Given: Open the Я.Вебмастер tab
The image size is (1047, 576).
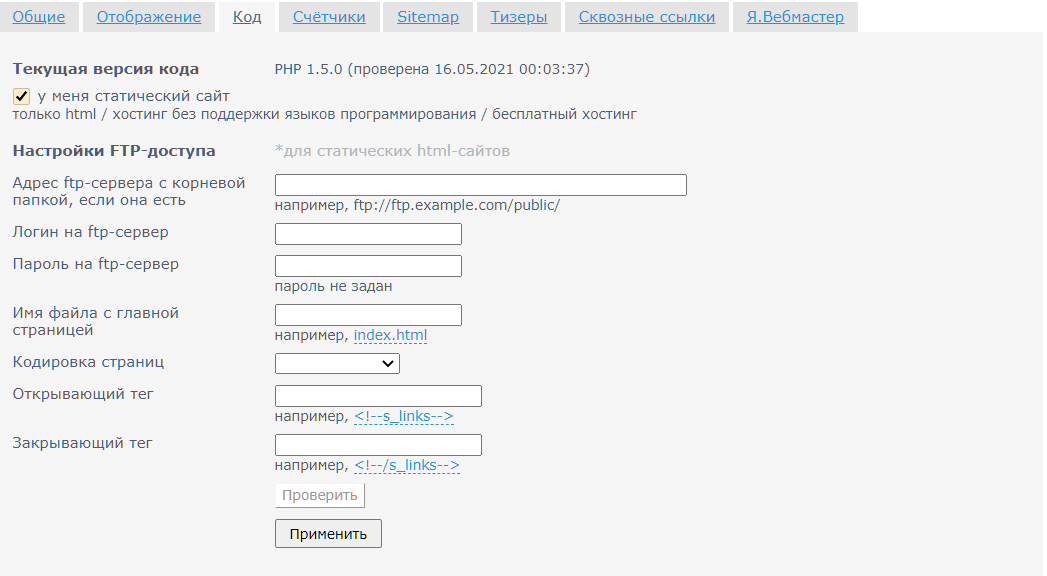Looking at the screenshot, I should [795, 17].
